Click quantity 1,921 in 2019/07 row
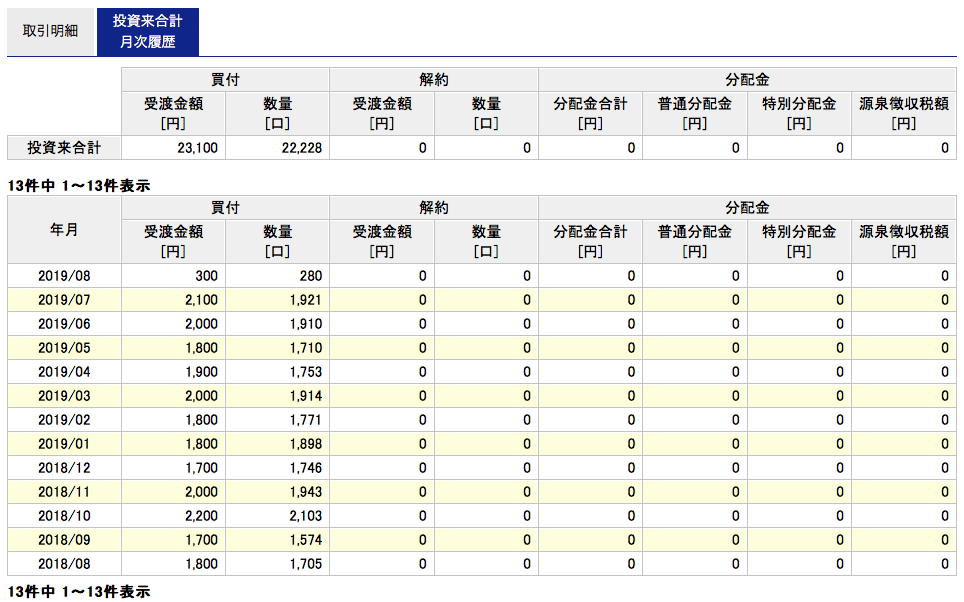This screenshot has height=602, width=964. 306,300
